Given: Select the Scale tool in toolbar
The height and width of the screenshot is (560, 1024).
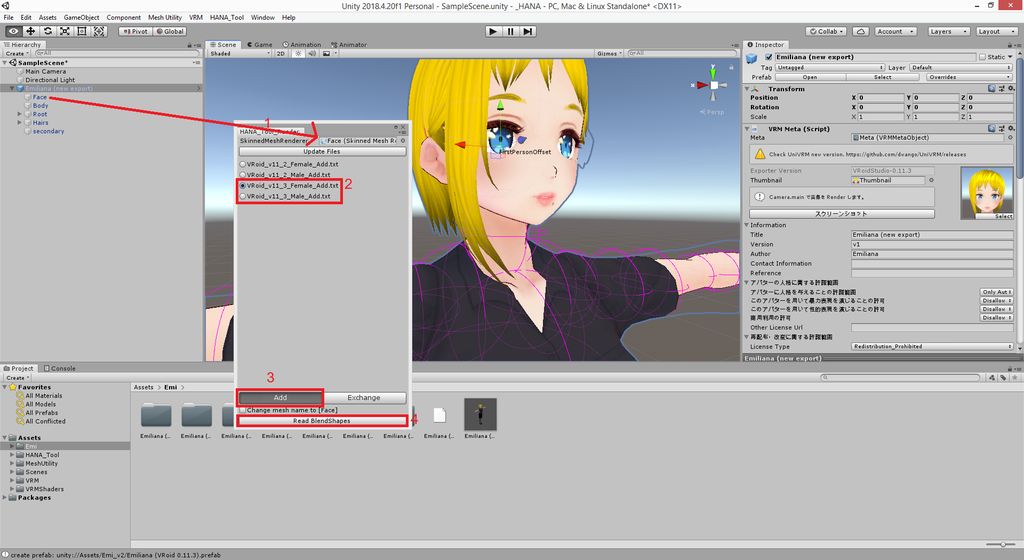Looking at the screenshot, I should click(64, 31).
